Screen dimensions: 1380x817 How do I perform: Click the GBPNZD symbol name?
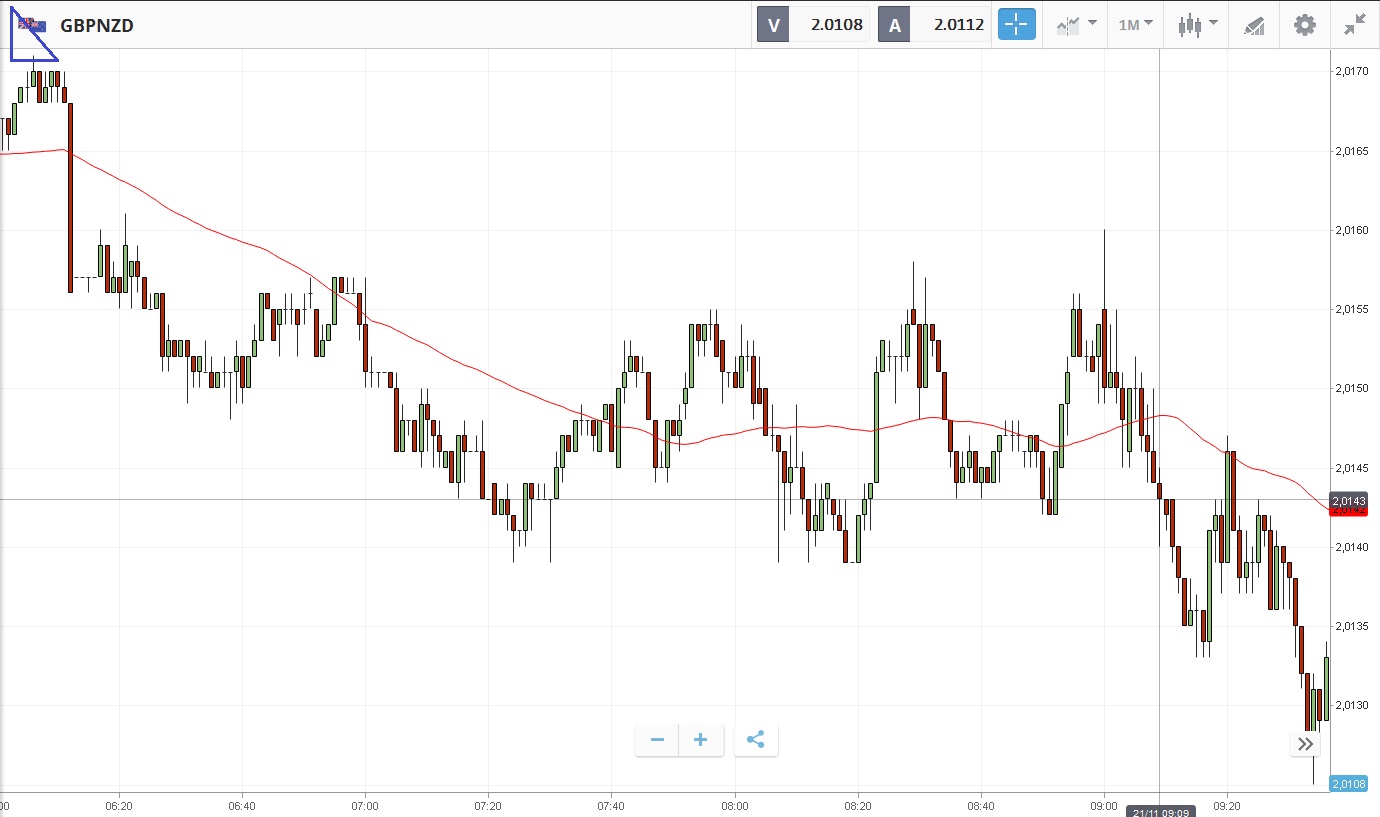97,26
